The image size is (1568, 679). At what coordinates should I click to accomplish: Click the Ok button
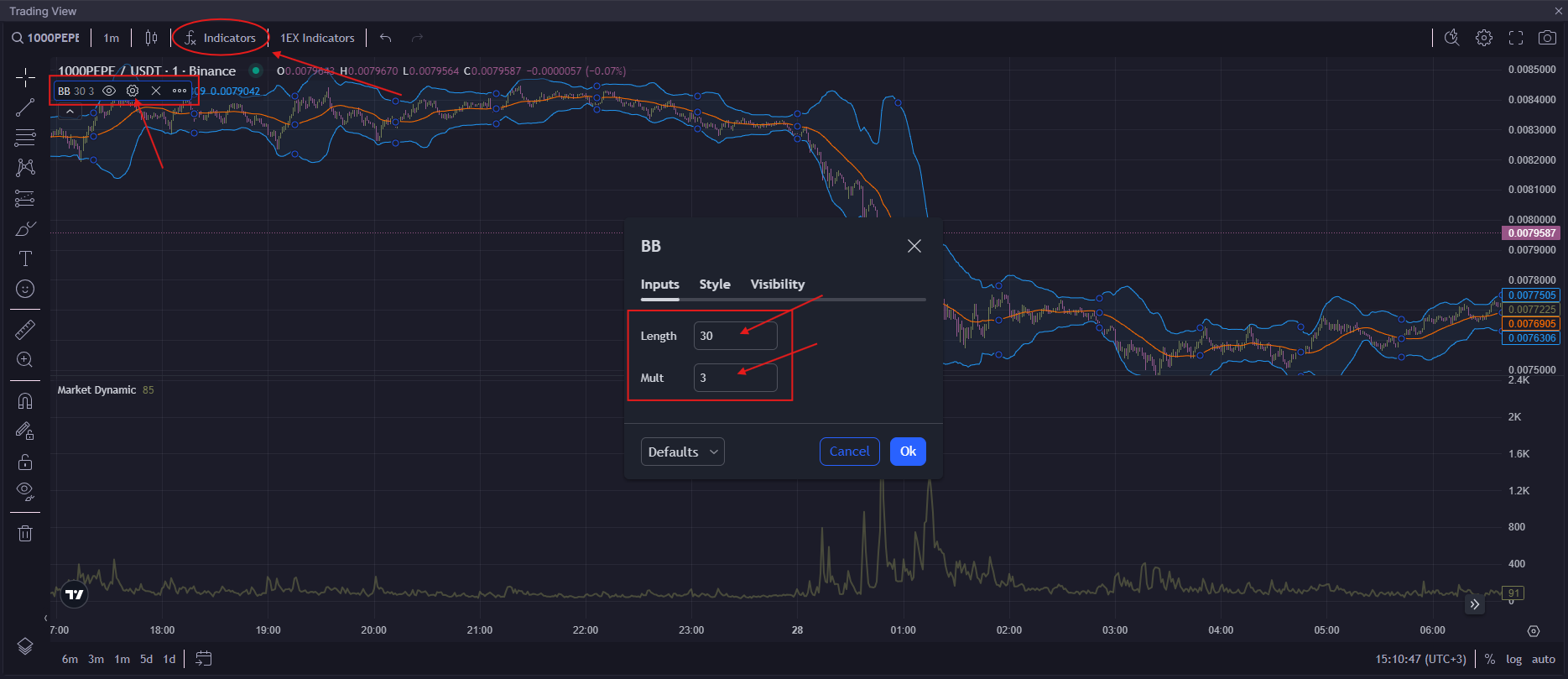(x=908, y=452)
